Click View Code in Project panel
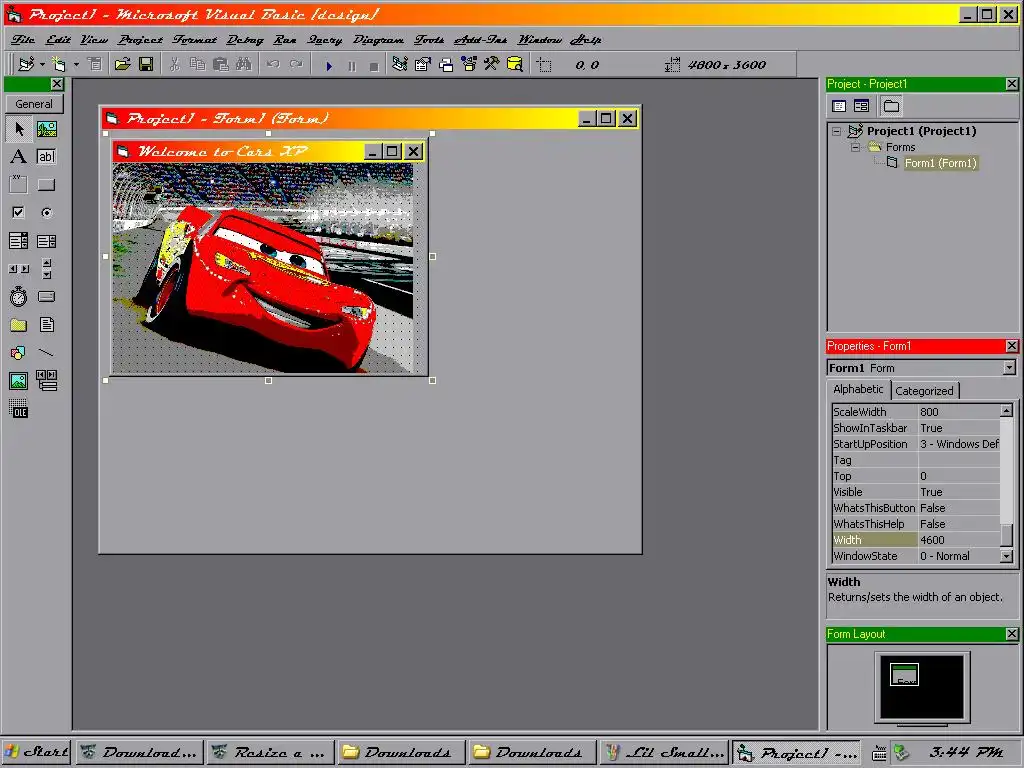The height and width of the screenshot is (768, 1024). tap(839, 106)
